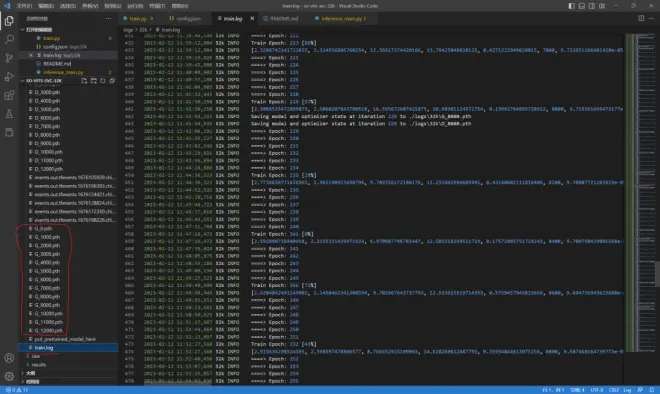Select train.log in the file tree
Image resolution: width=660 pixels, height=394 pixels.
click(69, 348)
